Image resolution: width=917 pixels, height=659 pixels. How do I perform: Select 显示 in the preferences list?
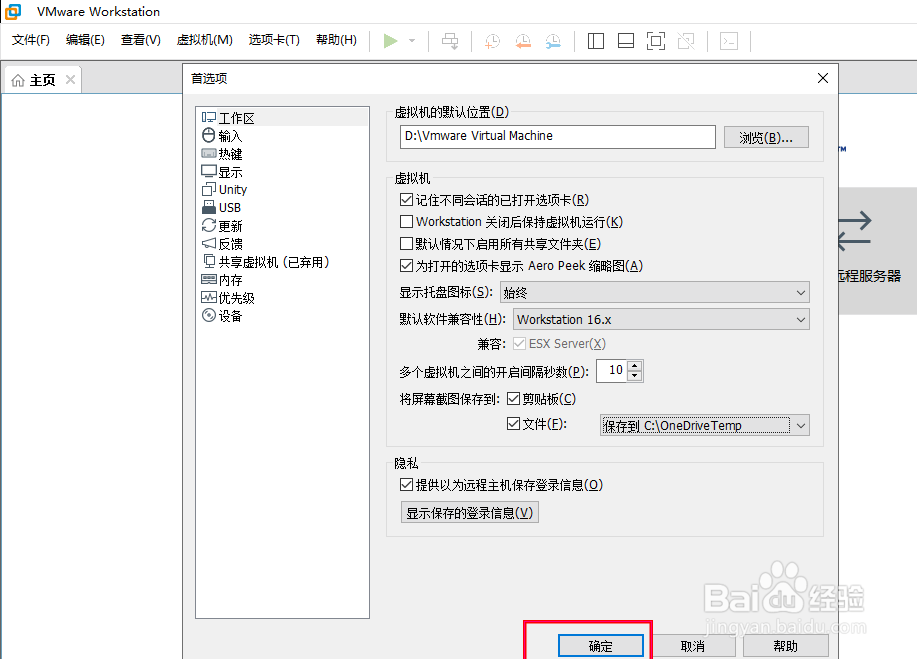tap(284, 172)
